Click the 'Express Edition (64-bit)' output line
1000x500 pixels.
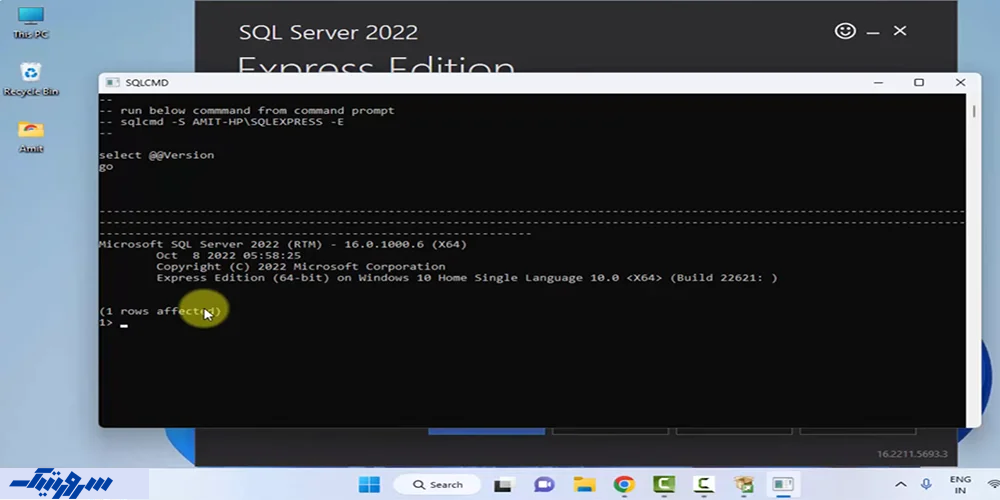[x=467, y=278]
